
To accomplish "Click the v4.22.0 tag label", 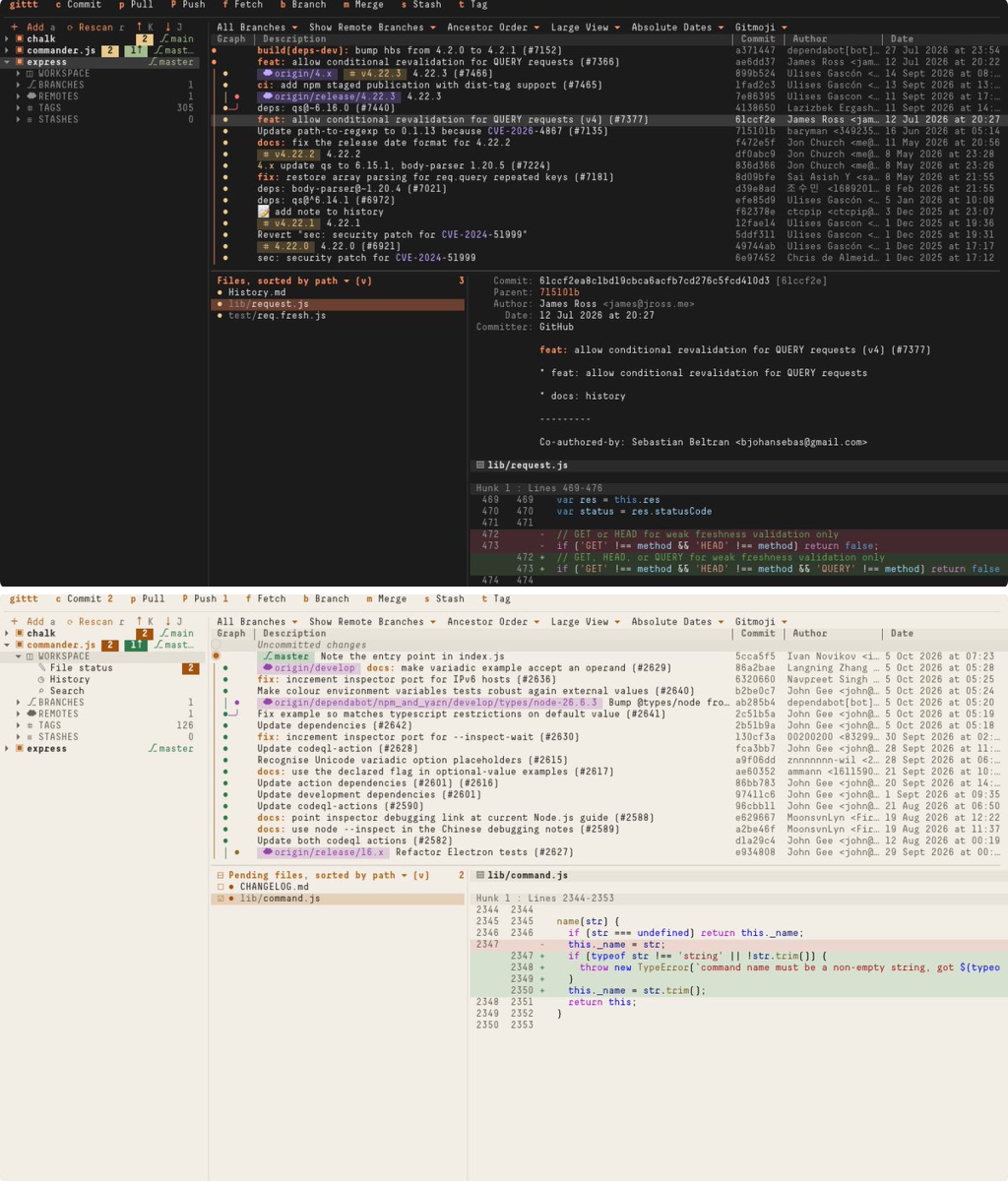I will (287, 246).
